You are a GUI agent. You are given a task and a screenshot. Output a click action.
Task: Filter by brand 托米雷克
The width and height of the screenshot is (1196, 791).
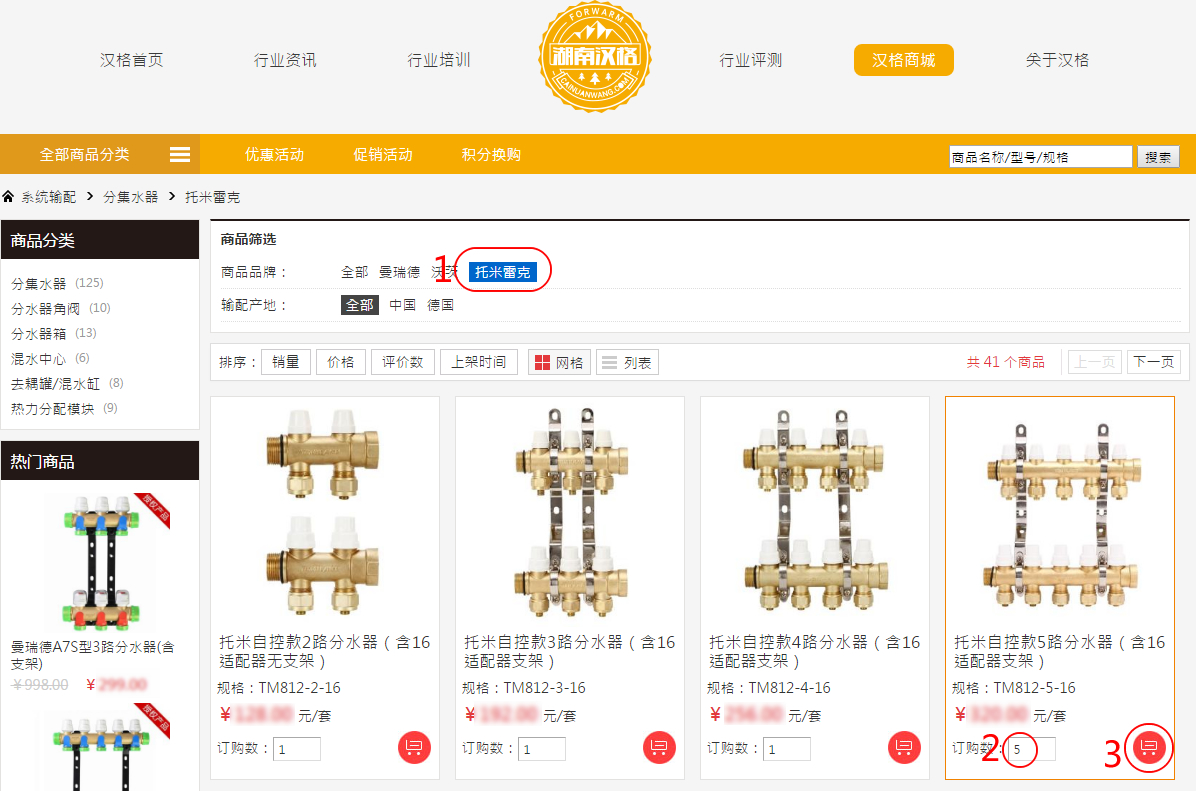click(x=503, y=272)
